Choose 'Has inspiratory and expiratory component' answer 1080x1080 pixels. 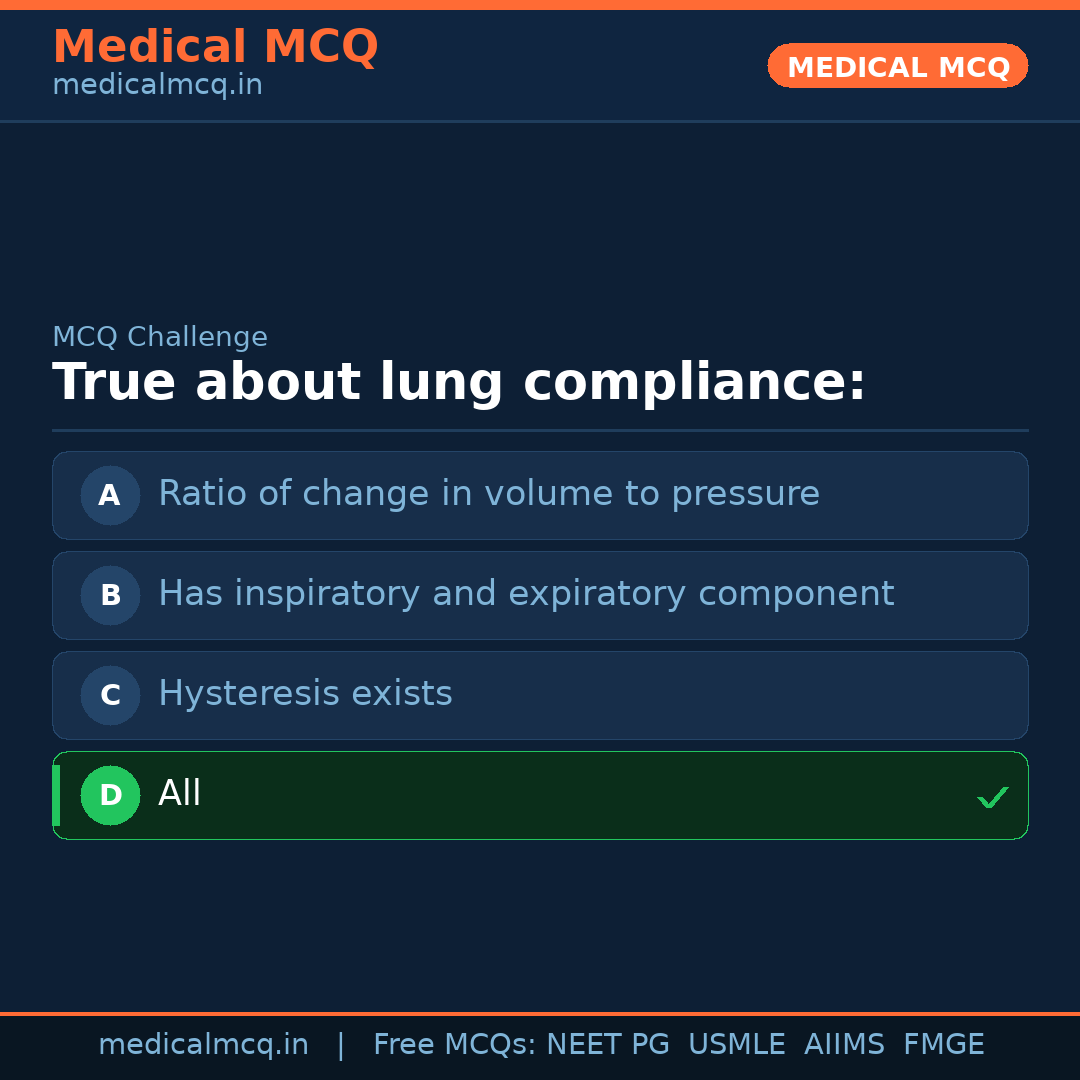coord(525,594)
